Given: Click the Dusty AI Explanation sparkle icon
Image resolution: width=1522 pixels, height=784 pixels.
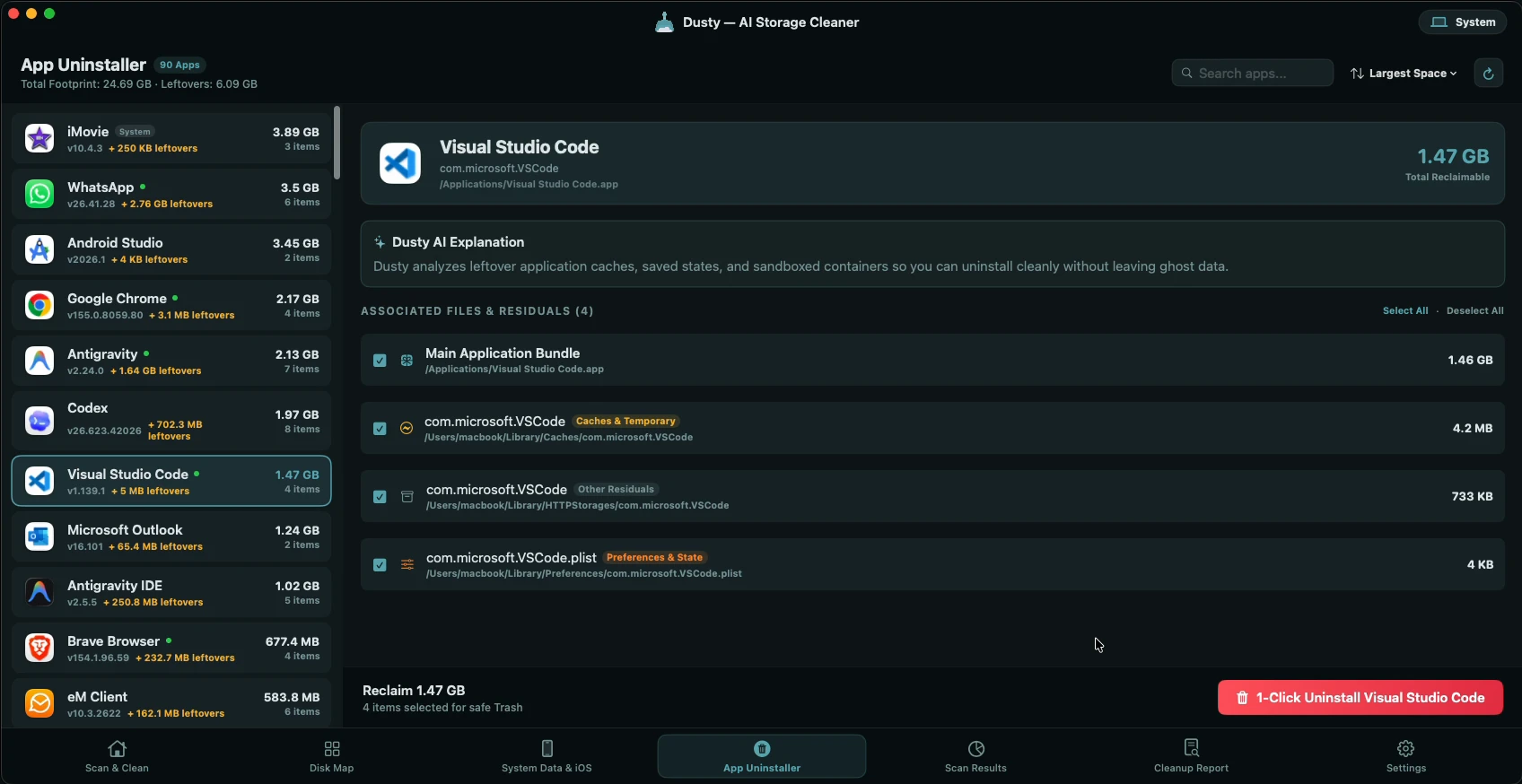Looking at the screenshot, I should 380,242.
